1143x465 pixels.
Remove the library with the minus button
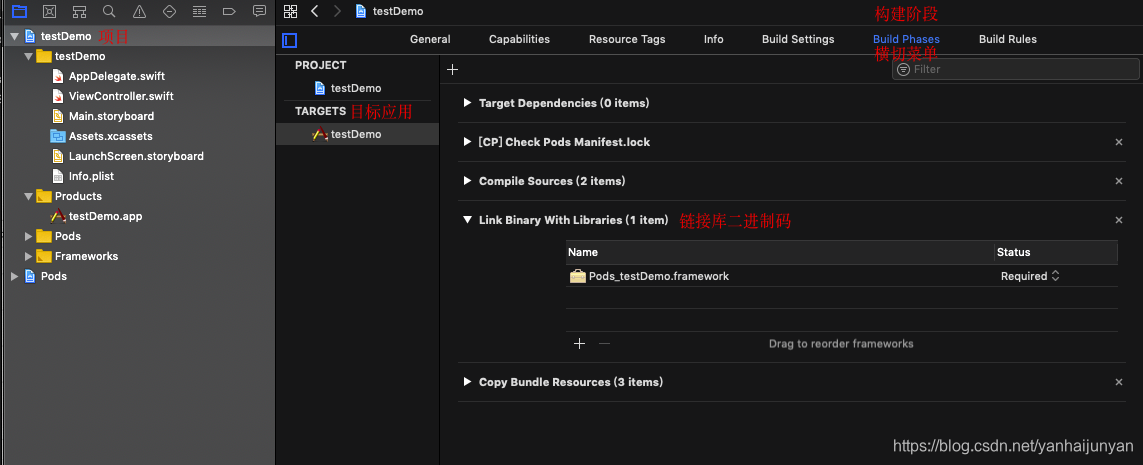[x=604, y=343]
